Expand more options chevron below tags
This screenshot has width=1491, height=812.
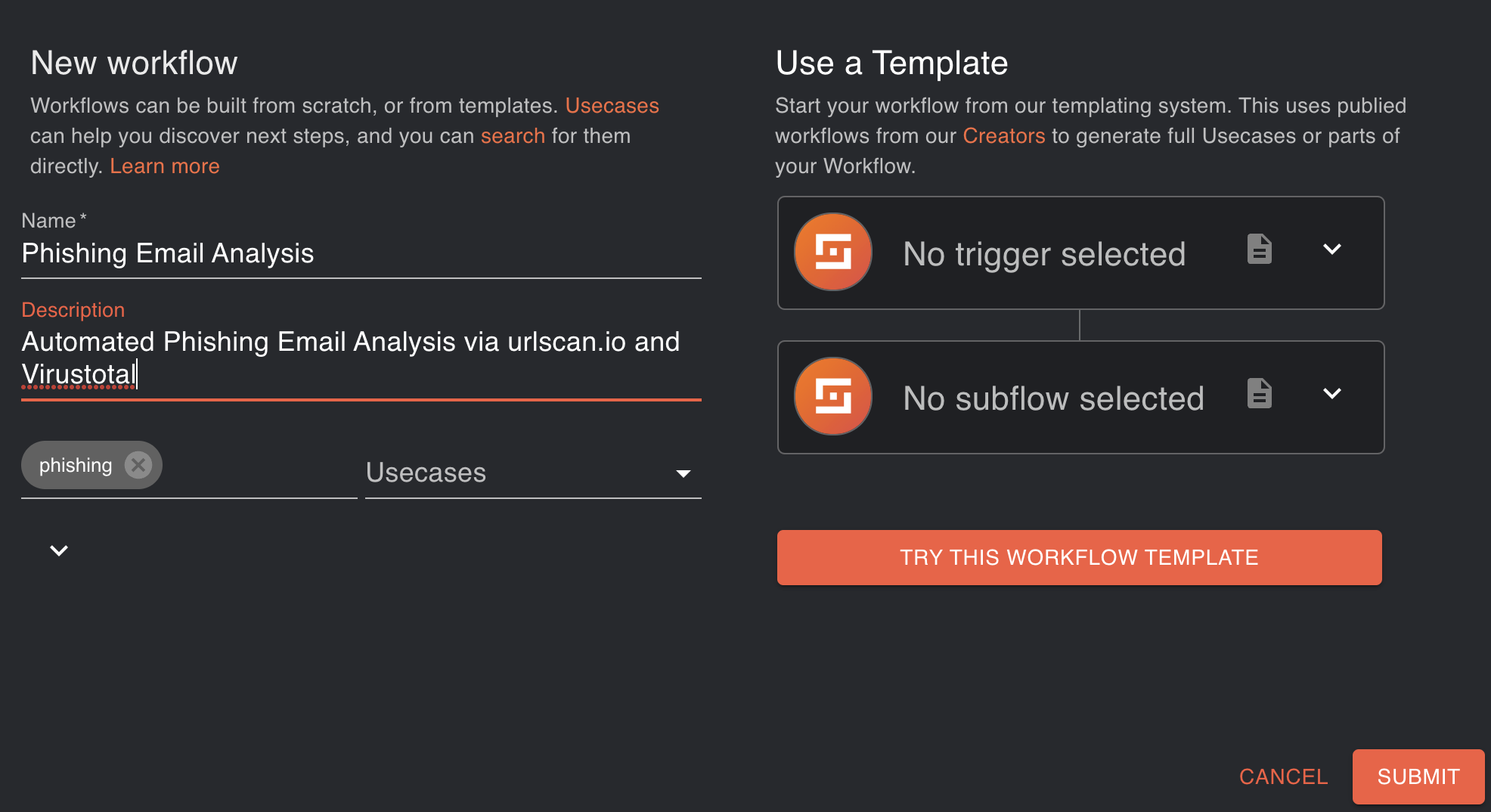tap(59, 550)
